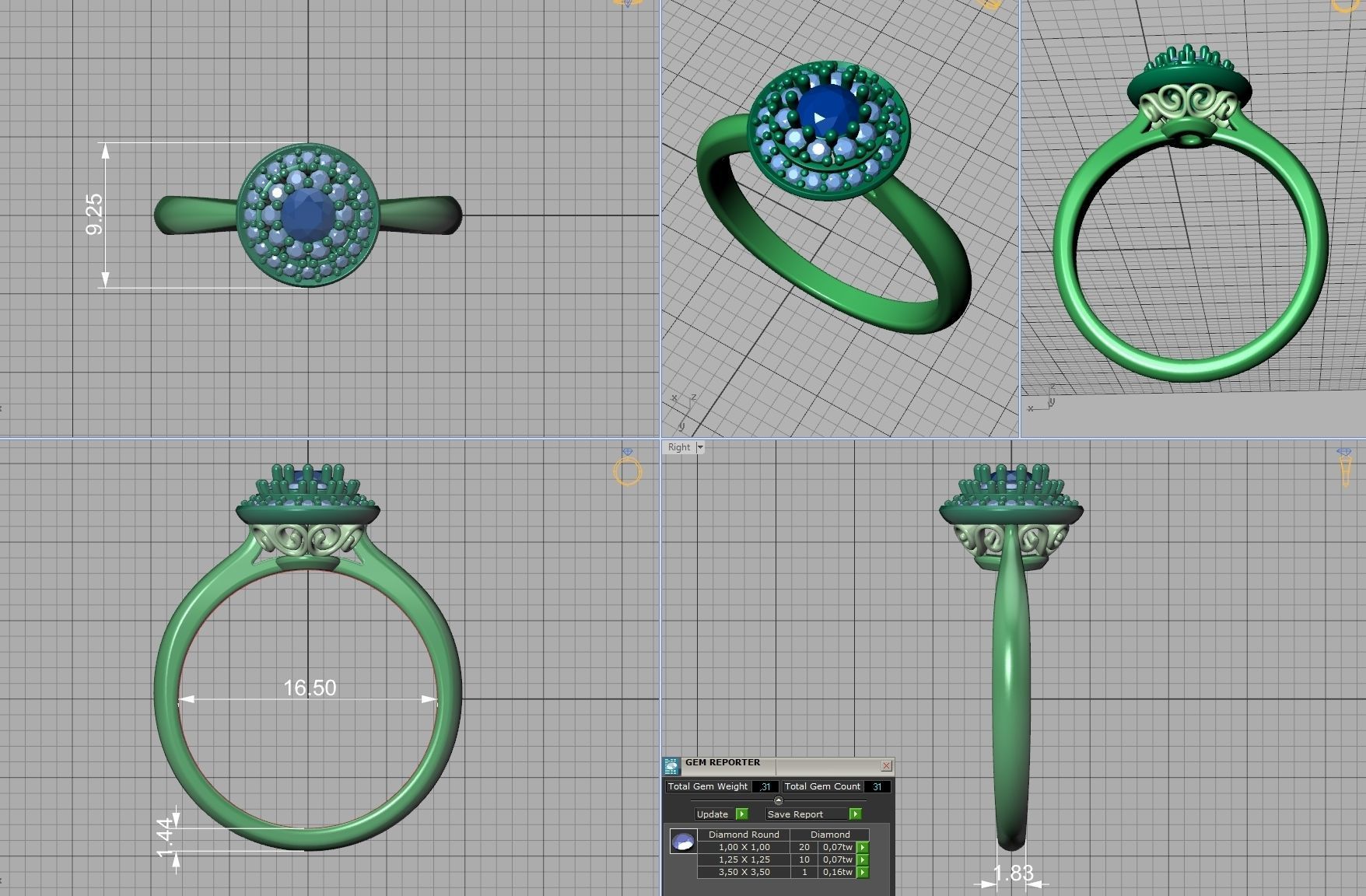Close the Gem Reporter panel
This screenshot has width=1366, height=896.
[x=886, y=765]
